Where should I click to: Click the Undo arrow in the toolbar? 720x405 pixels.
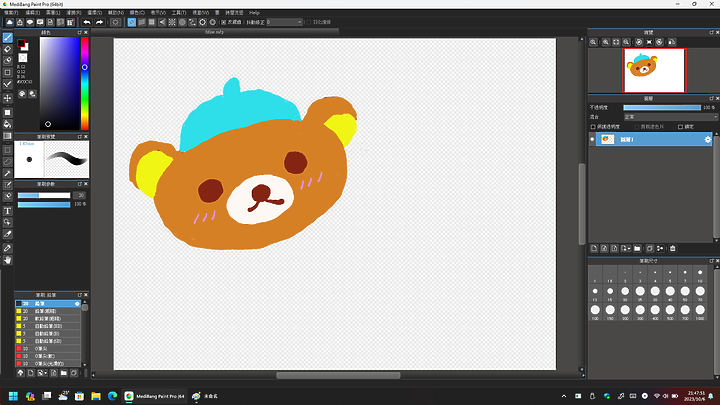click(87, 22)
